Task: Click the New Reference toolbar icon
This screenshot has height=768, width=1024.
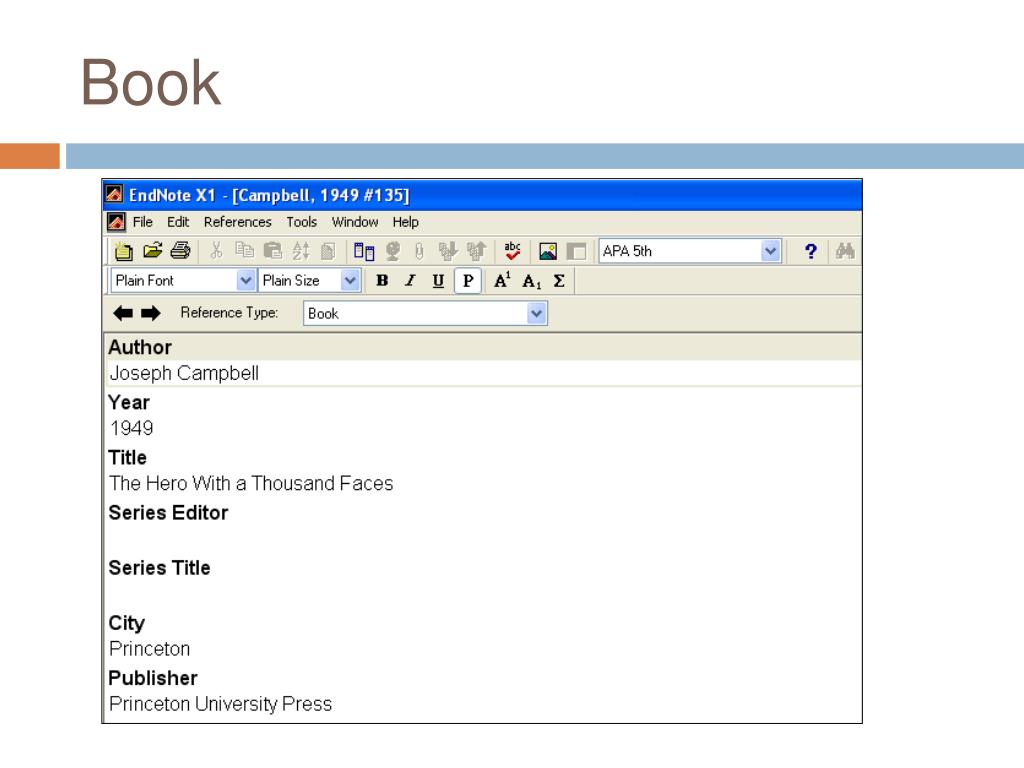Action: click(x=123, y=251)
